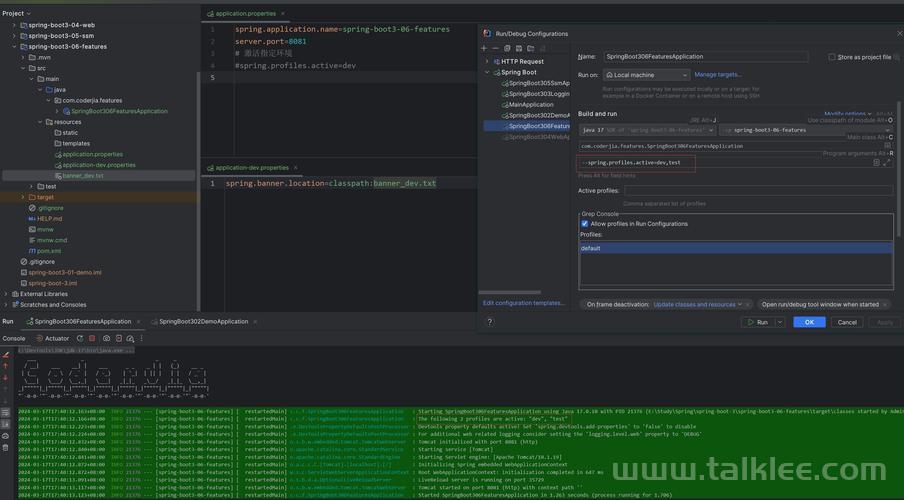
Task: Expand External Libraries node
Action: tap(6, 294)
